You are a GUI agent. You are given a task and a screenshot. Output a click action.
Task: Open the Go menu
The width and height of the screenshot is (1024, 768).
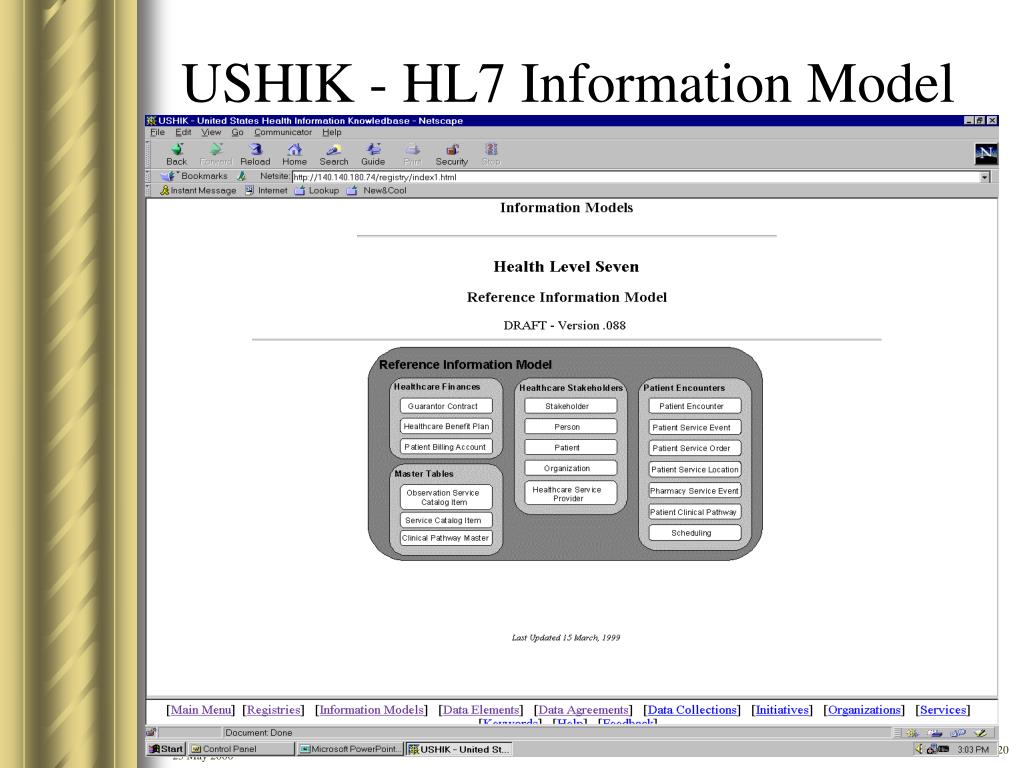point(237,132)
